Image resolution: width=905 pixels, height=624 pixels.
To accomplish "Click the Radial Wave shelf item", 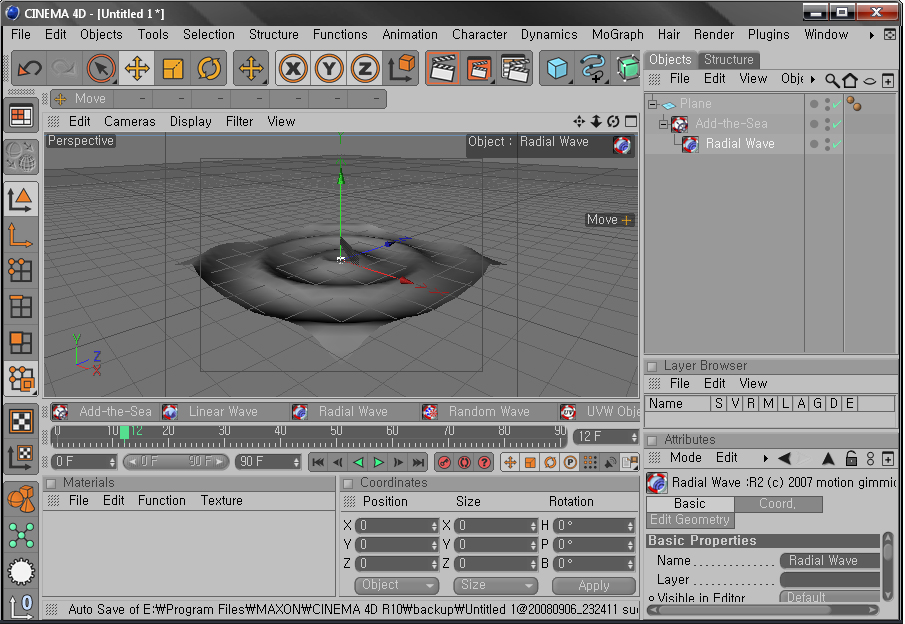I will [341, 412].
